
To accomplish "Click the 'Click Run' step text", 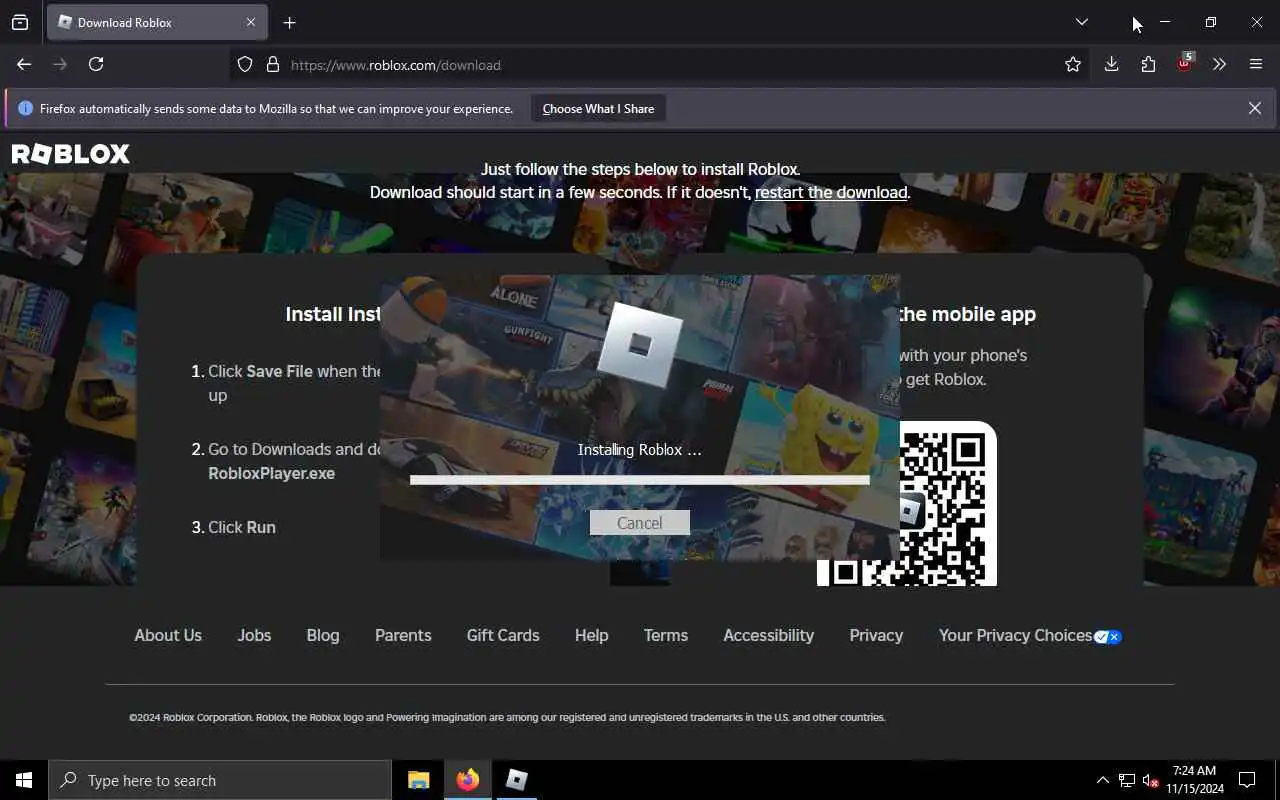I will click(x=241, y=527).
